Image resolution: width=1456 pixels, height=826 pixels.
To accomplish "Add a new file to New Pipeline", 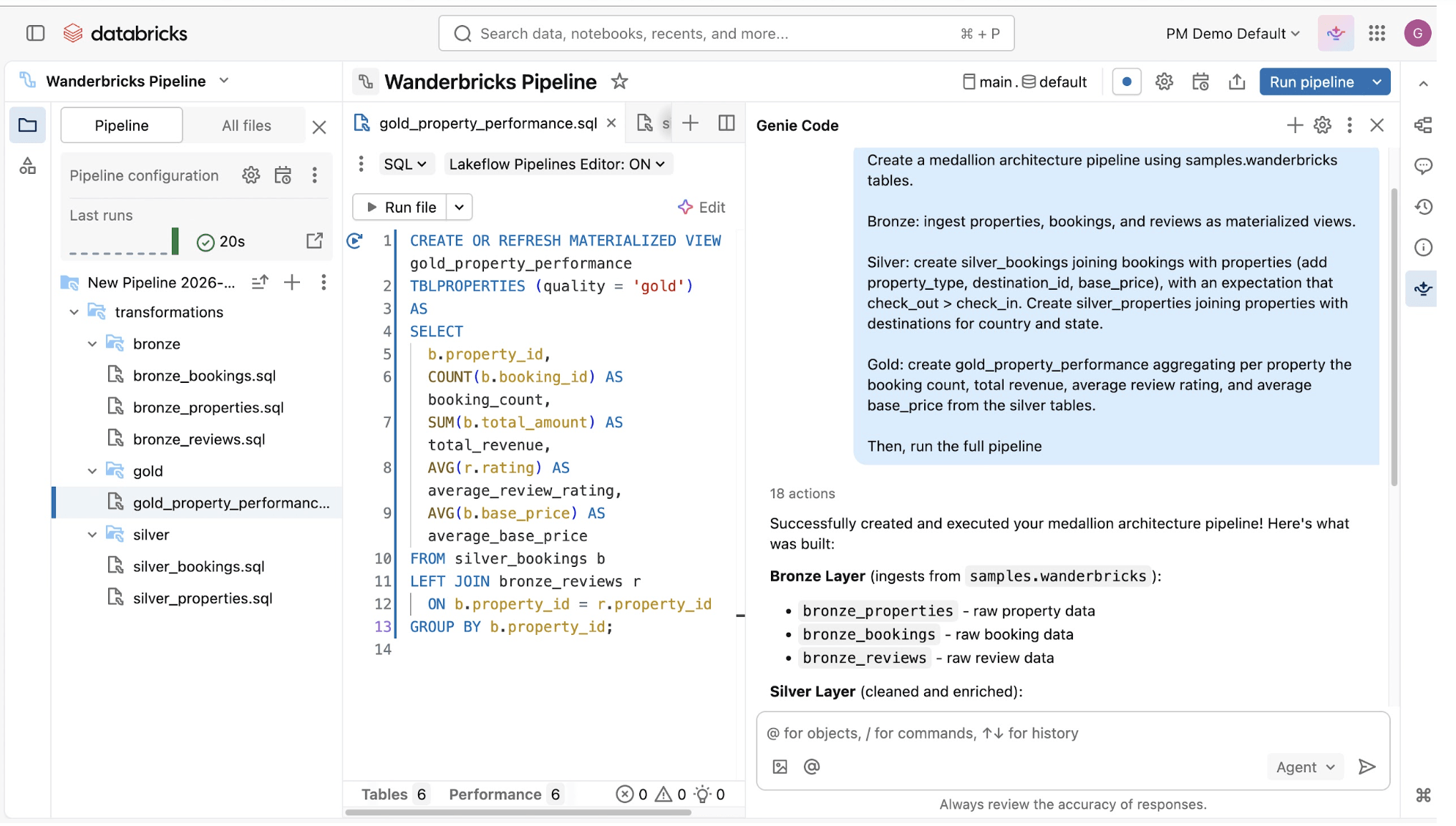I will click(291, 282).
